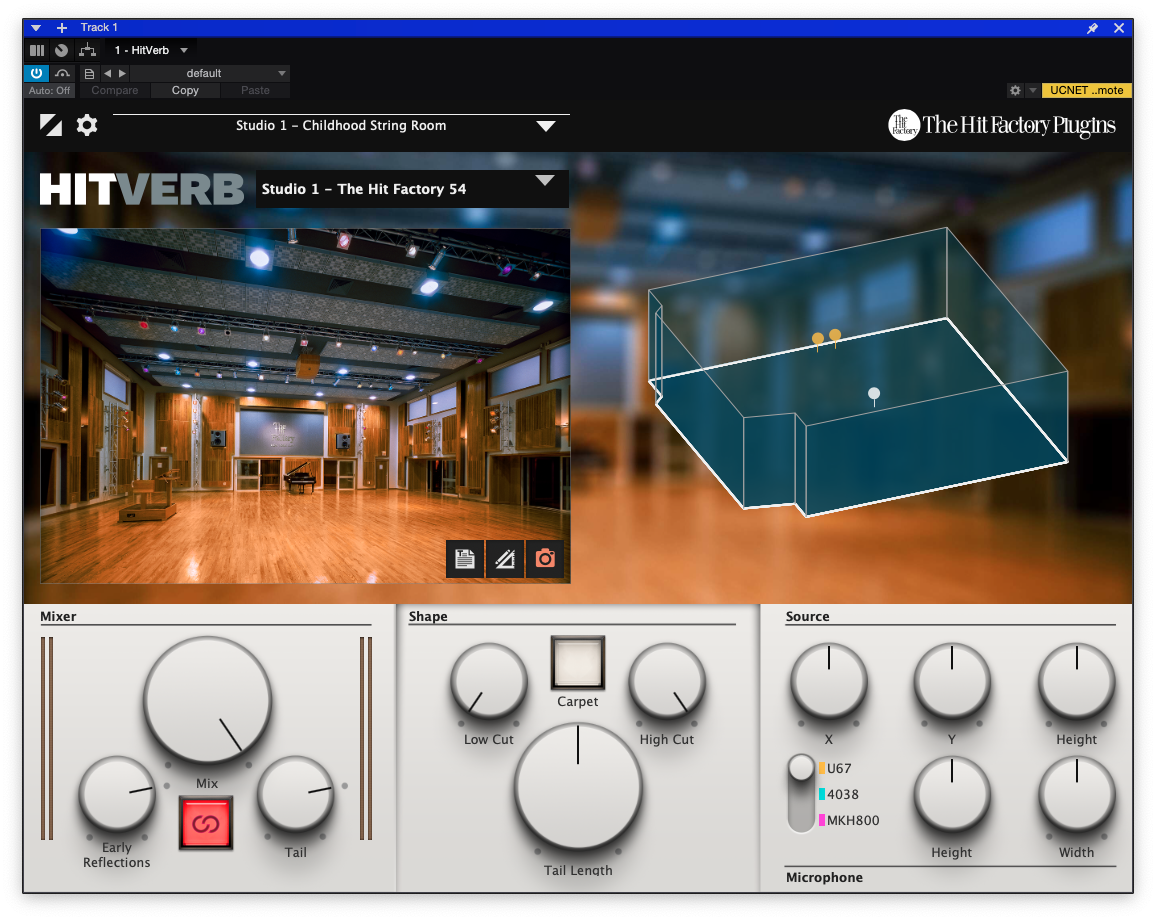Image resolution: width=1156 pixels, height=920 pixels.
Task: Open the 1 - HitVerb plugin dropdown
Action: point(151,50)
